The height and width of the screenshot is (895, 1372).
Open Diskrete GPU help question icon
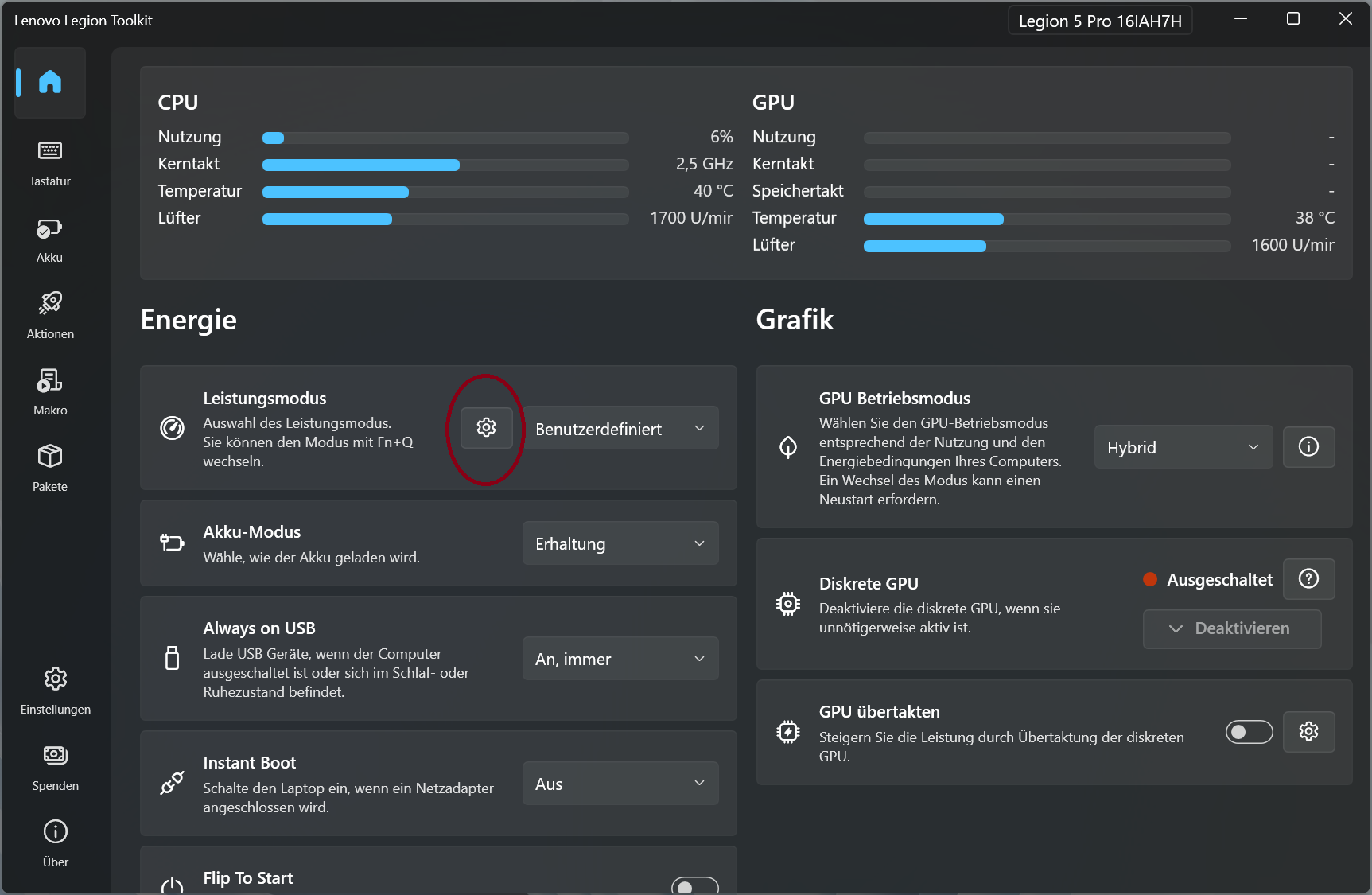[1308, 579]
